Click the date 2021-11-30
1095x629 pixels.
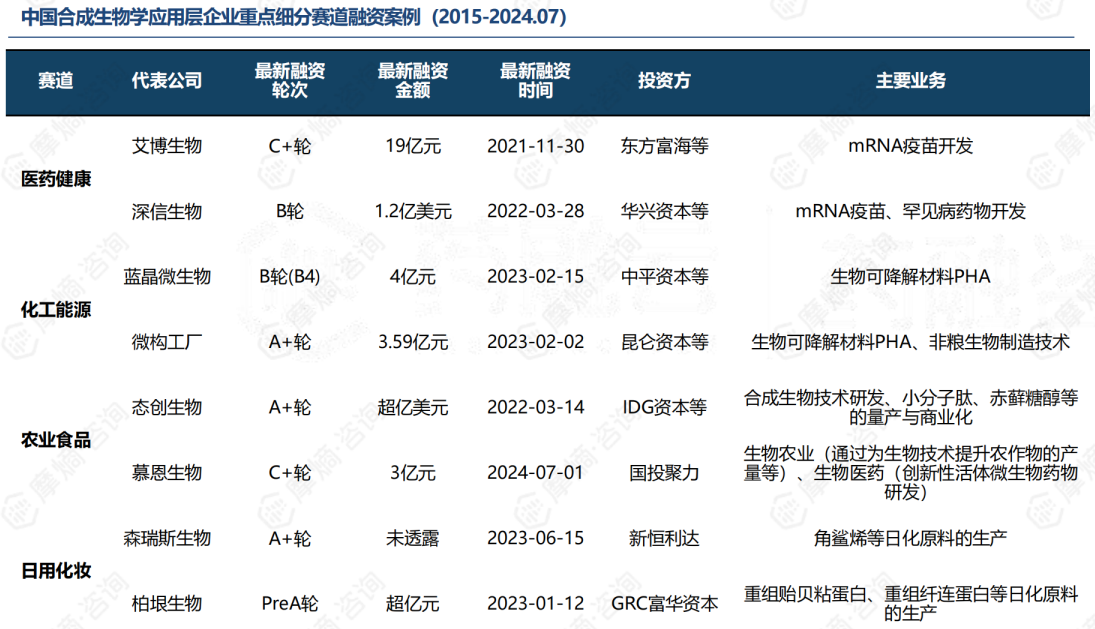pyautogui.click(x=536, y=146)
